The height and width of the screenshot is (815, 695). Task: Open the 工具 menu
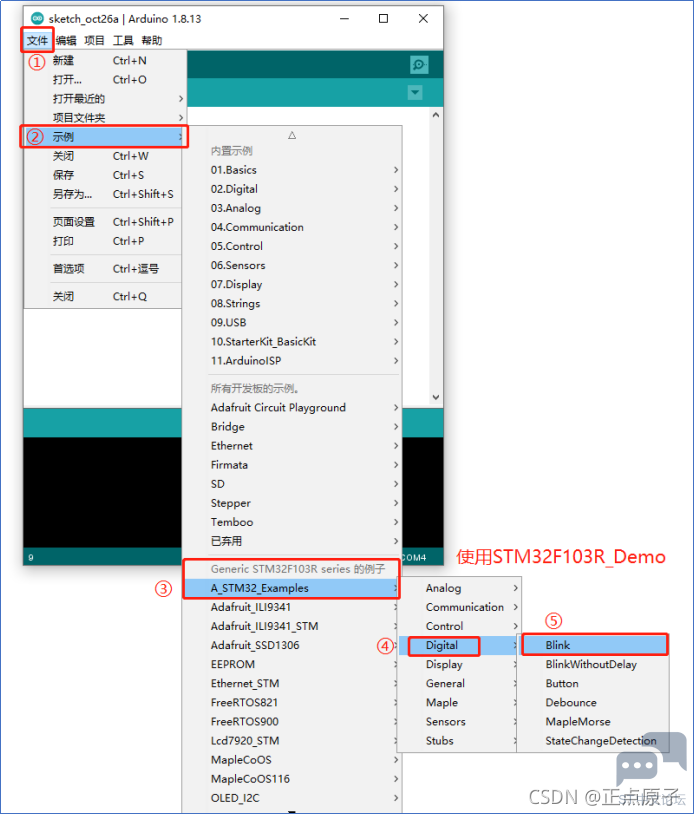(x=123, y=40)
